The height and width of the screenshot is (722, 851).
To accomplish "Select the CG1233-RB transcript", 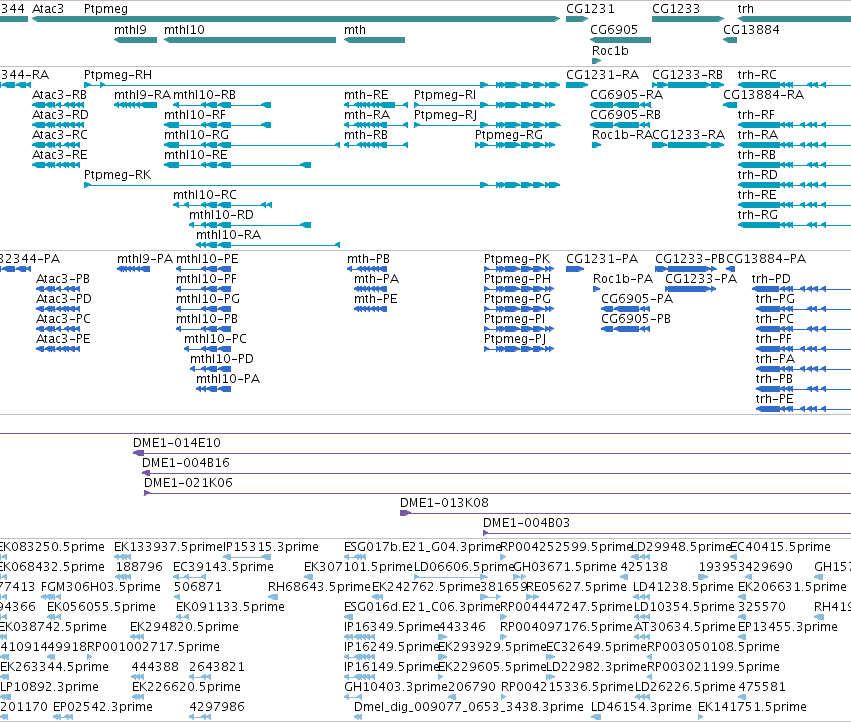I will (x=688, y=85).
